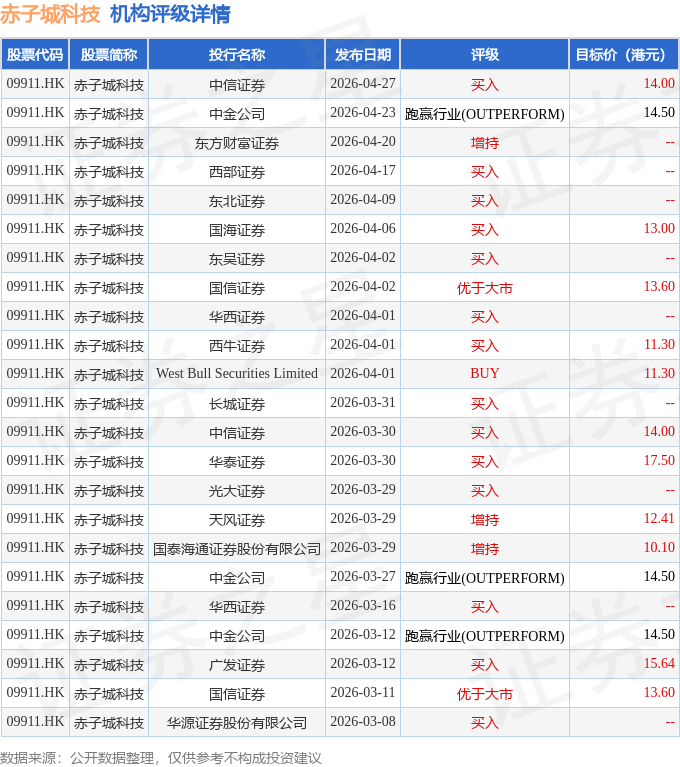Click 东吴证券 bank name

point(237,259)
